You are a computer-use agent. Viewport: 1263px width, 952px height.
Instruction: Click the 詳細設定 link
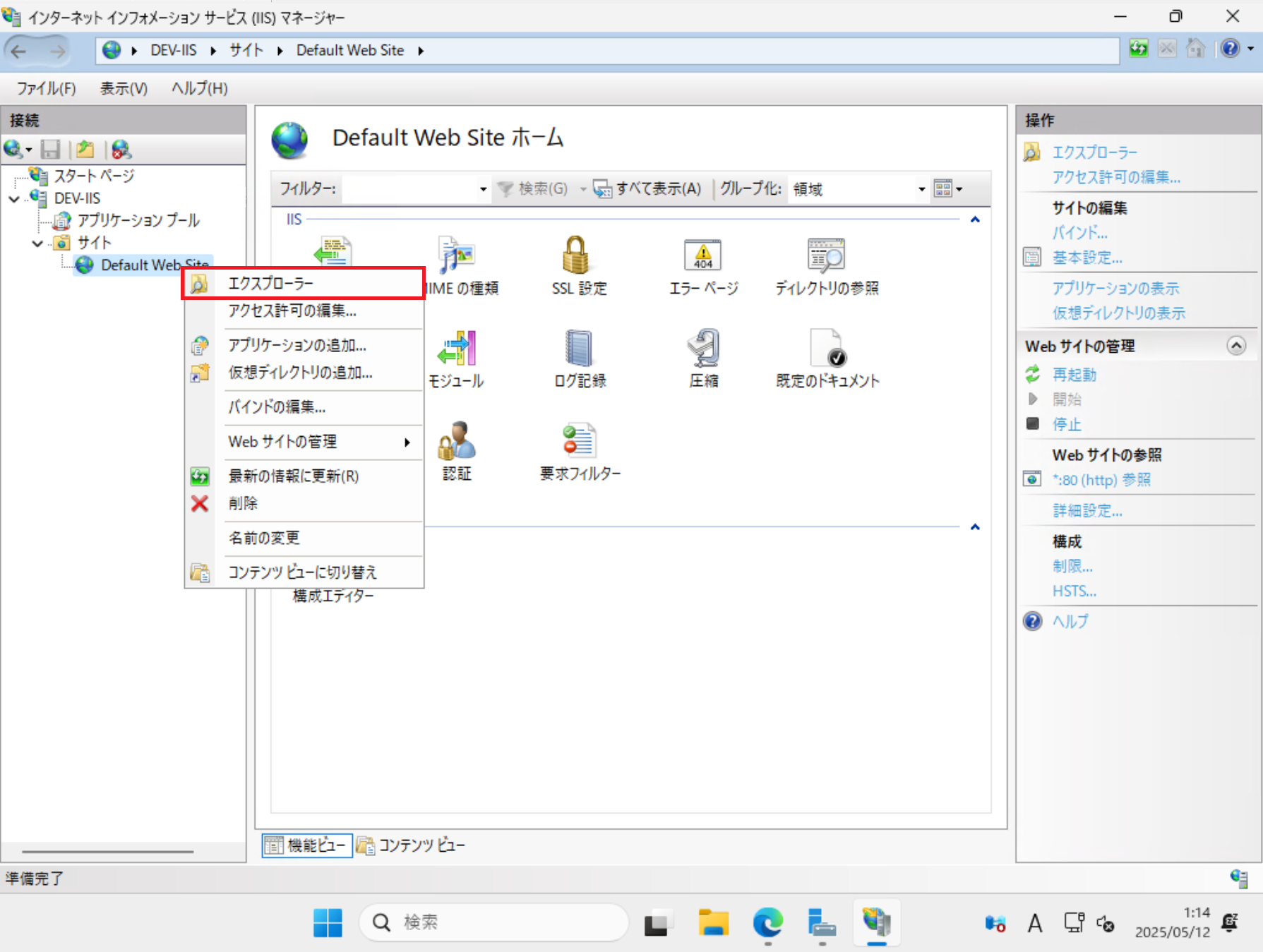(1087, 511)
